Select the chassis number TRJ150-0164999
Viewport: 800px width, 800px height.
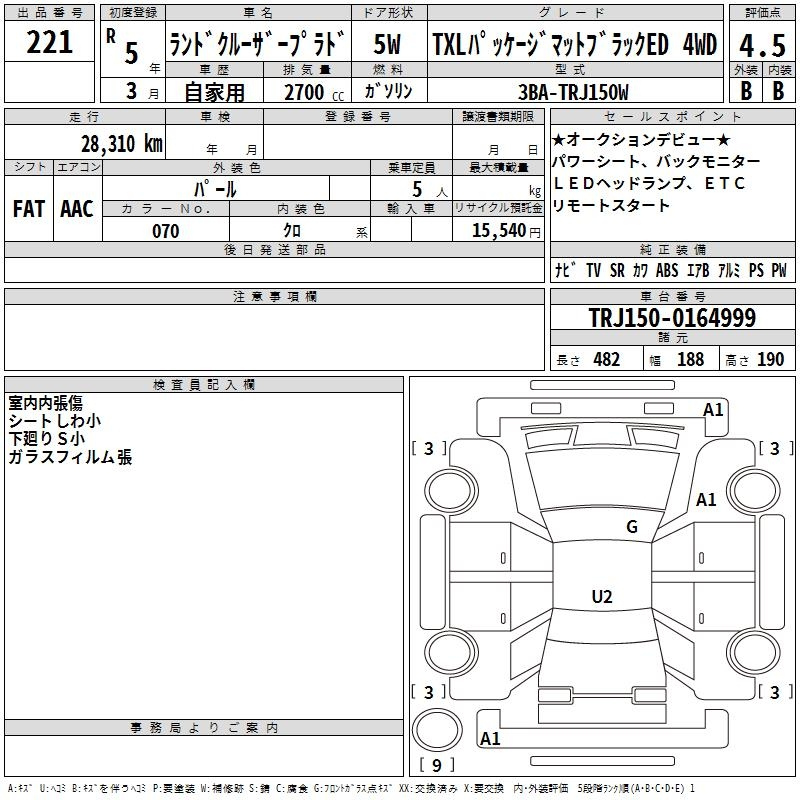click(671, 319)
